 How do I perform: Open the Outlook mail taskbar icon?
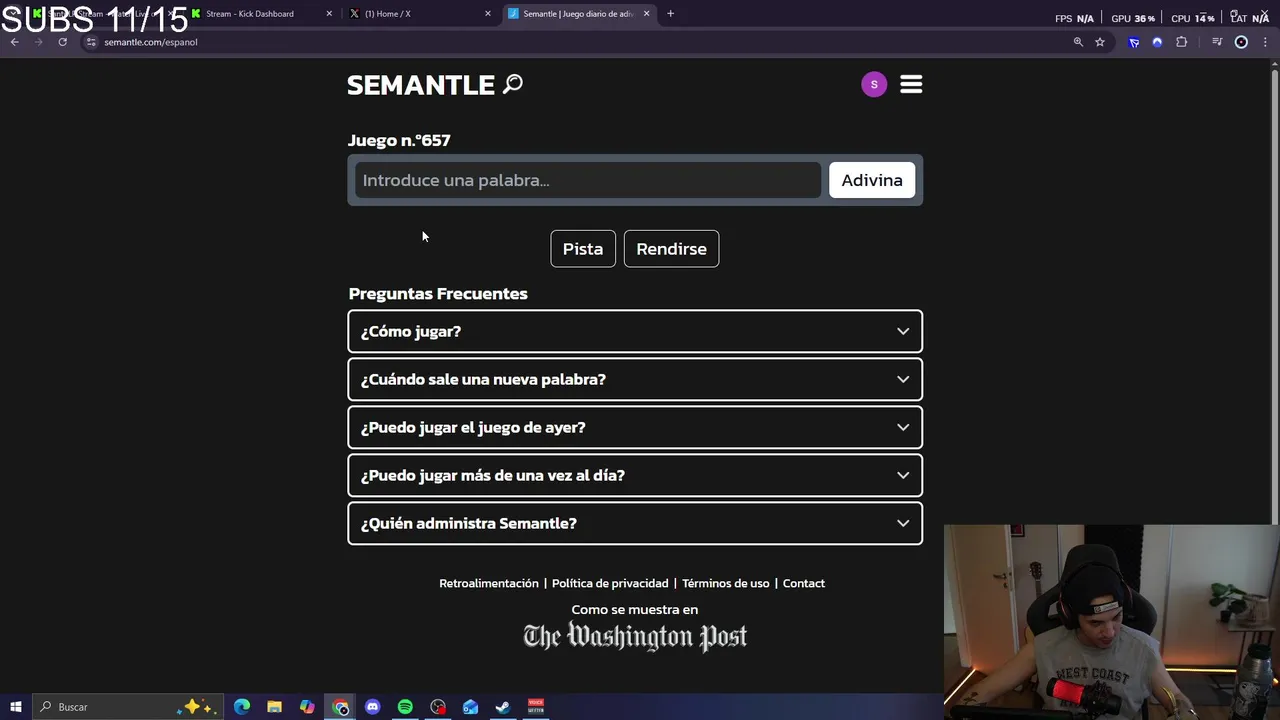click(470, 707)
